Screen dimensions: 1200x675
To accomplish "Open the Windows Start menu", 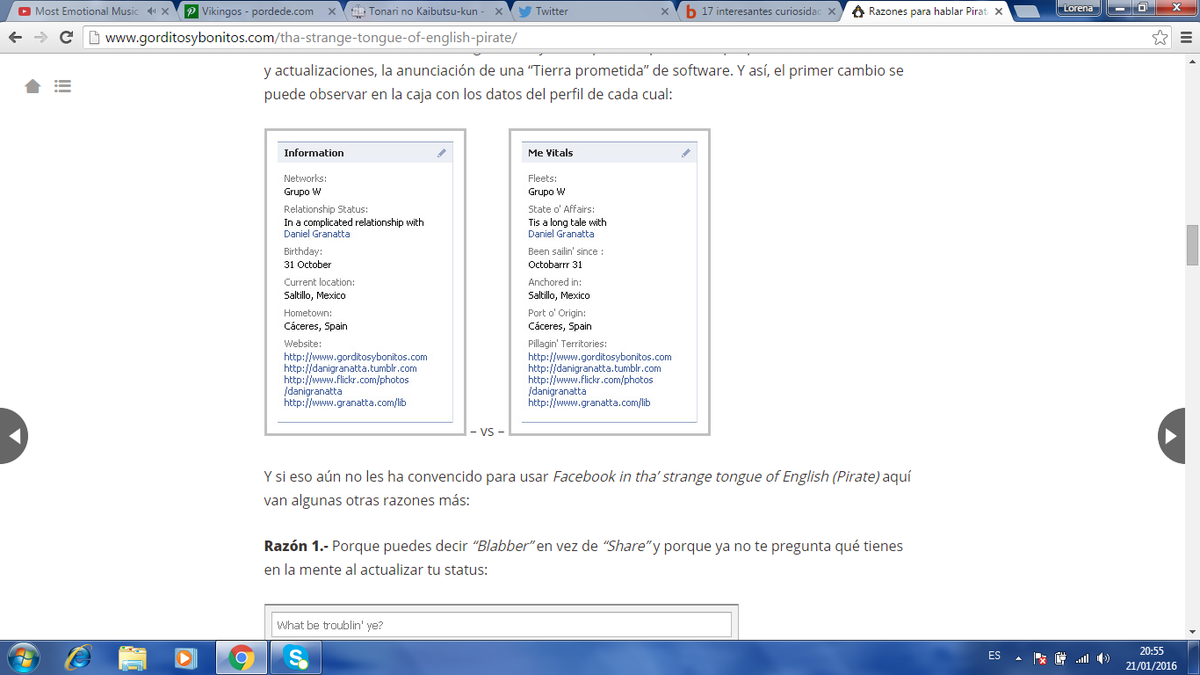I will coord(24,657).
